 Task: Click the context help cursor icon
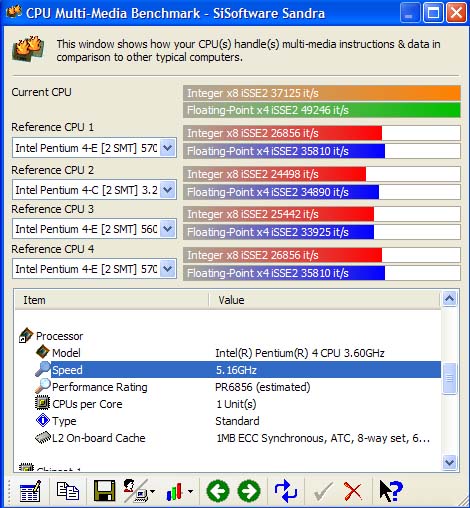click(x=391, y=491)
